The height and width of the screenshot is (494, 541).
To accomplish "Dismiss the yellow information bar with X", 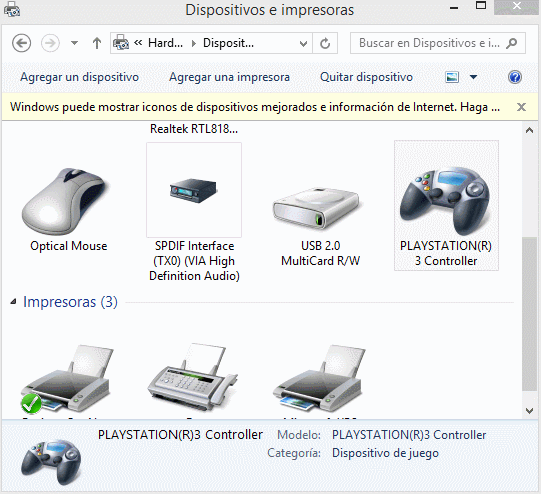I will pyautogui.click(x=521, y=107).
